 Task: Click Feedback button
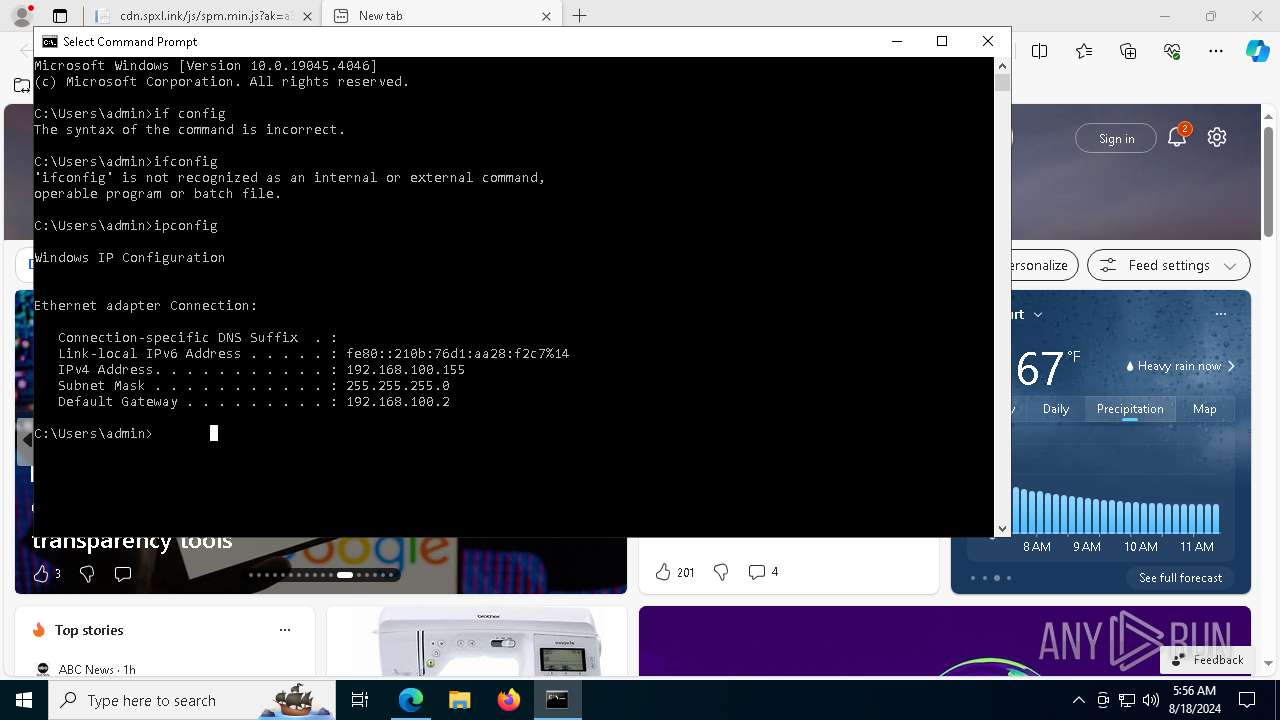[1207, 659]
